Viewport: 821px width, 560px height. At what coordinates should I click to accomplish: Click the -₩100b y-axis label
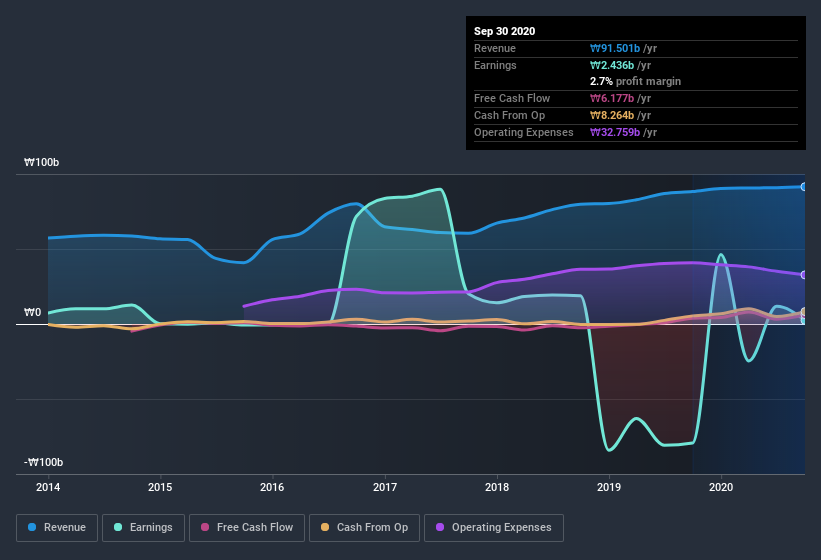click(x=41, y=462)
